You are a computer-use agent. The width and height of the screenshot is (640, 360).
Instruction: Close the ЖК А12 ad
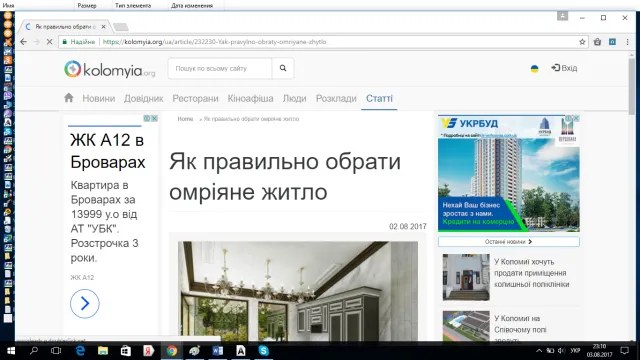pos(154,118)
